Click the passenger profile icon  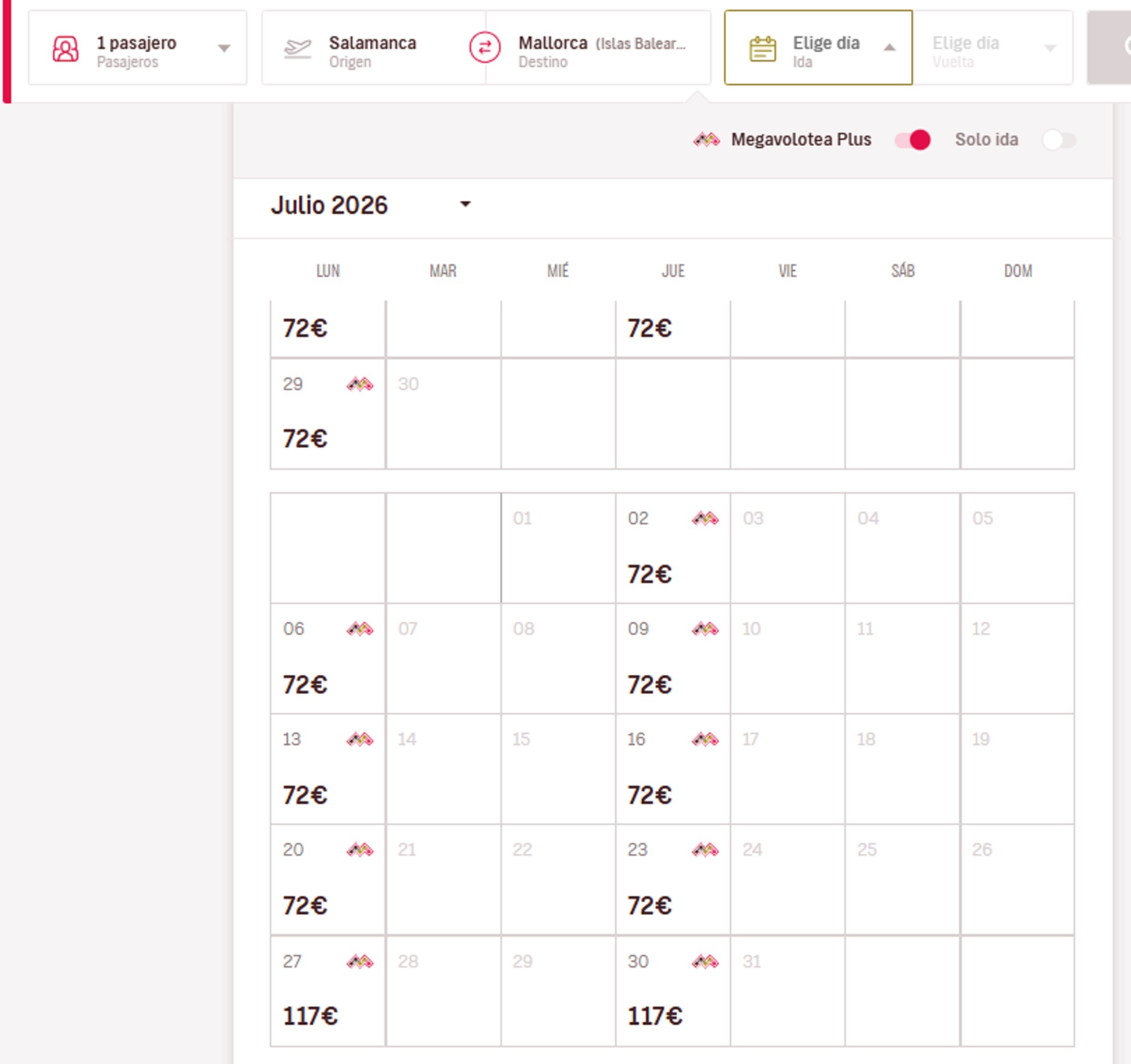[65, 49]
